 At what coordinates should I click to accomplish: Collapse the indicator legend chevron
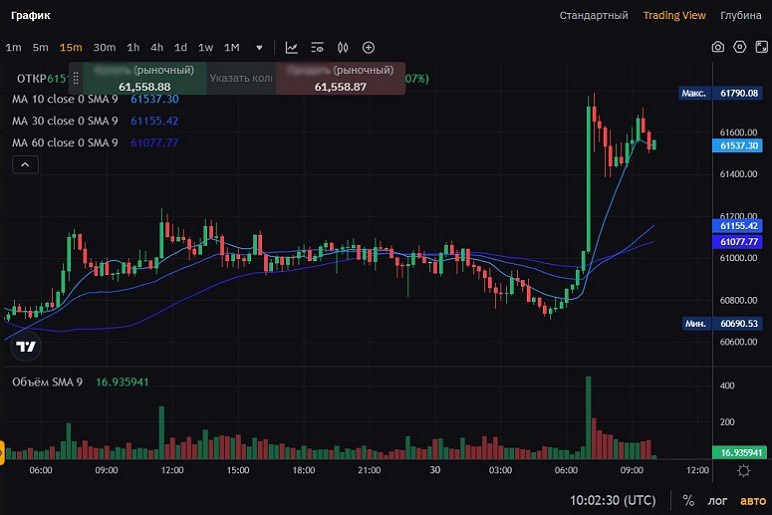[x=25, y=165]
